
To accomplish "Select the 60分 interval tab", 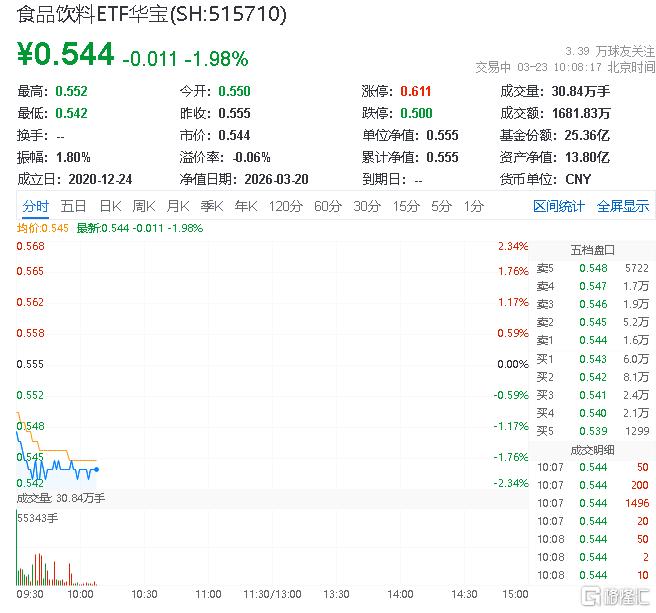I will point(328,206).
